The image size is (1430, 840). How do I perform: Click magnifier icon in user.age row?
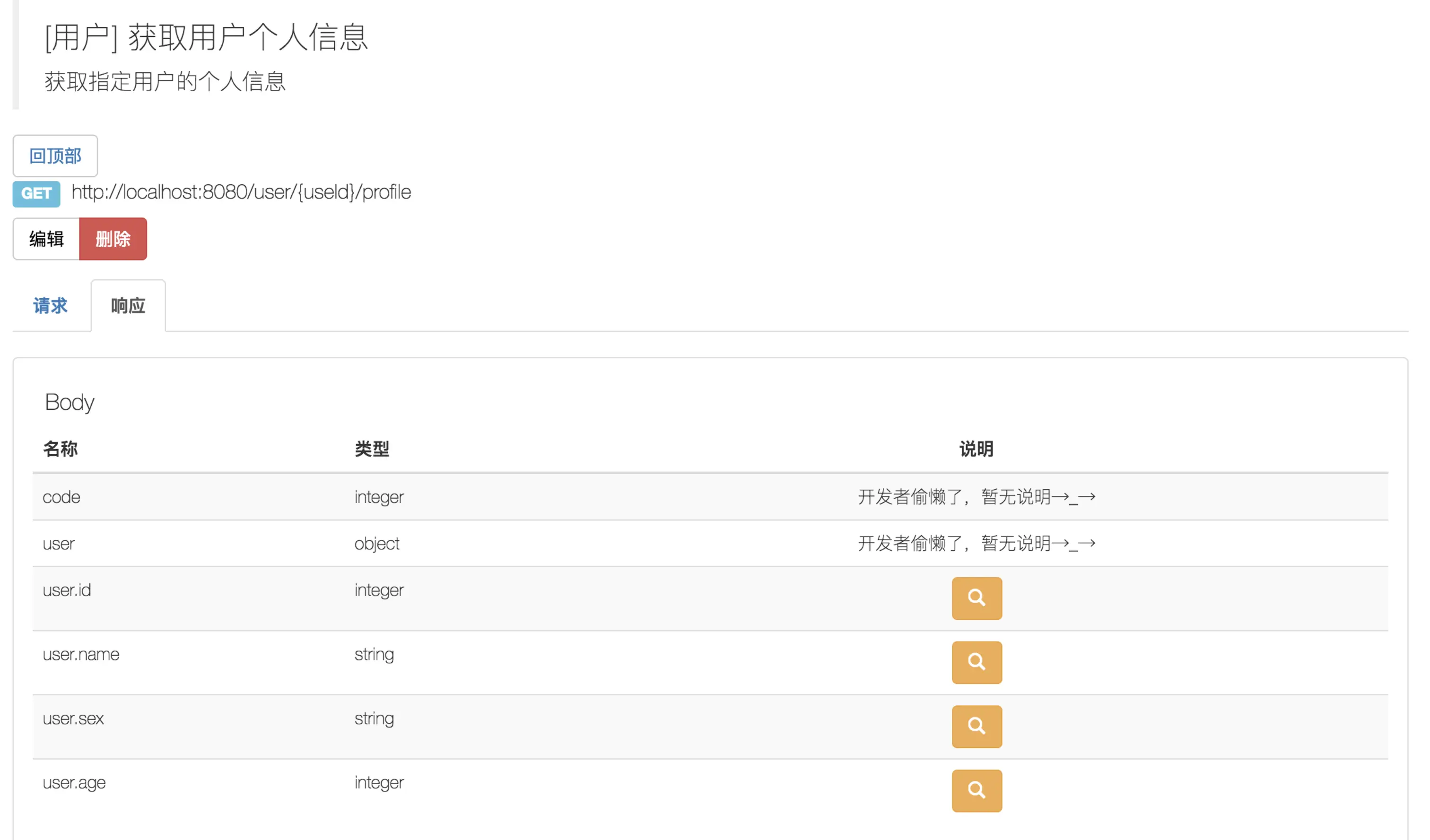976,790
